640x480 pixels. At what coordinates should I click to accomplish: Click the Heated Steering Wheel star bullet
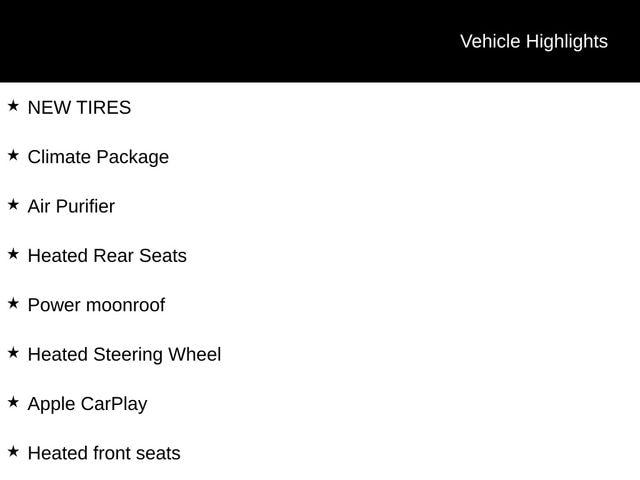click(x=13, y=353)
